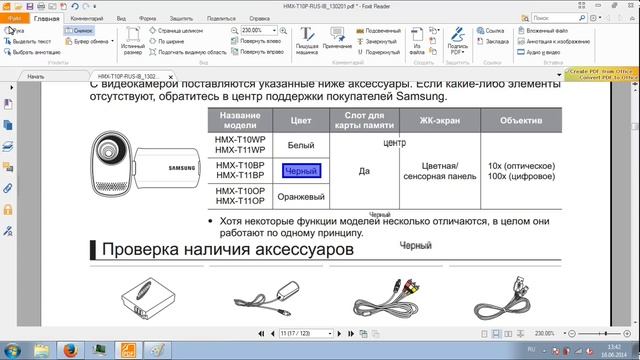The image size is (640, 360).
Task: Insert Image Annotation (Аннотация к изображению)
Action: click(554, 41)
